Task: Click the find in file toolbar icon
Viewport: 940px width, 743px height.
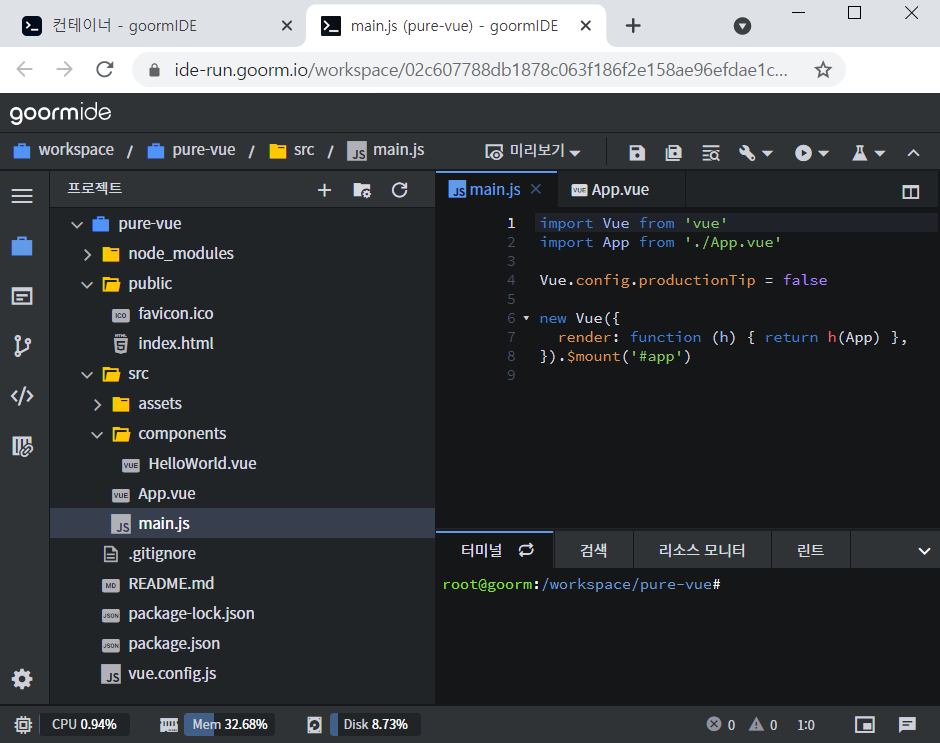Action: pos(711,153)
